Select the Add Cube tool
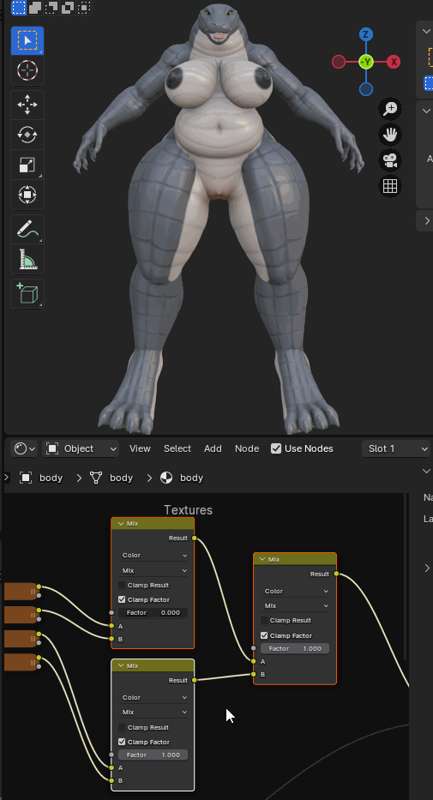433x800 pixels. [28, 293]
